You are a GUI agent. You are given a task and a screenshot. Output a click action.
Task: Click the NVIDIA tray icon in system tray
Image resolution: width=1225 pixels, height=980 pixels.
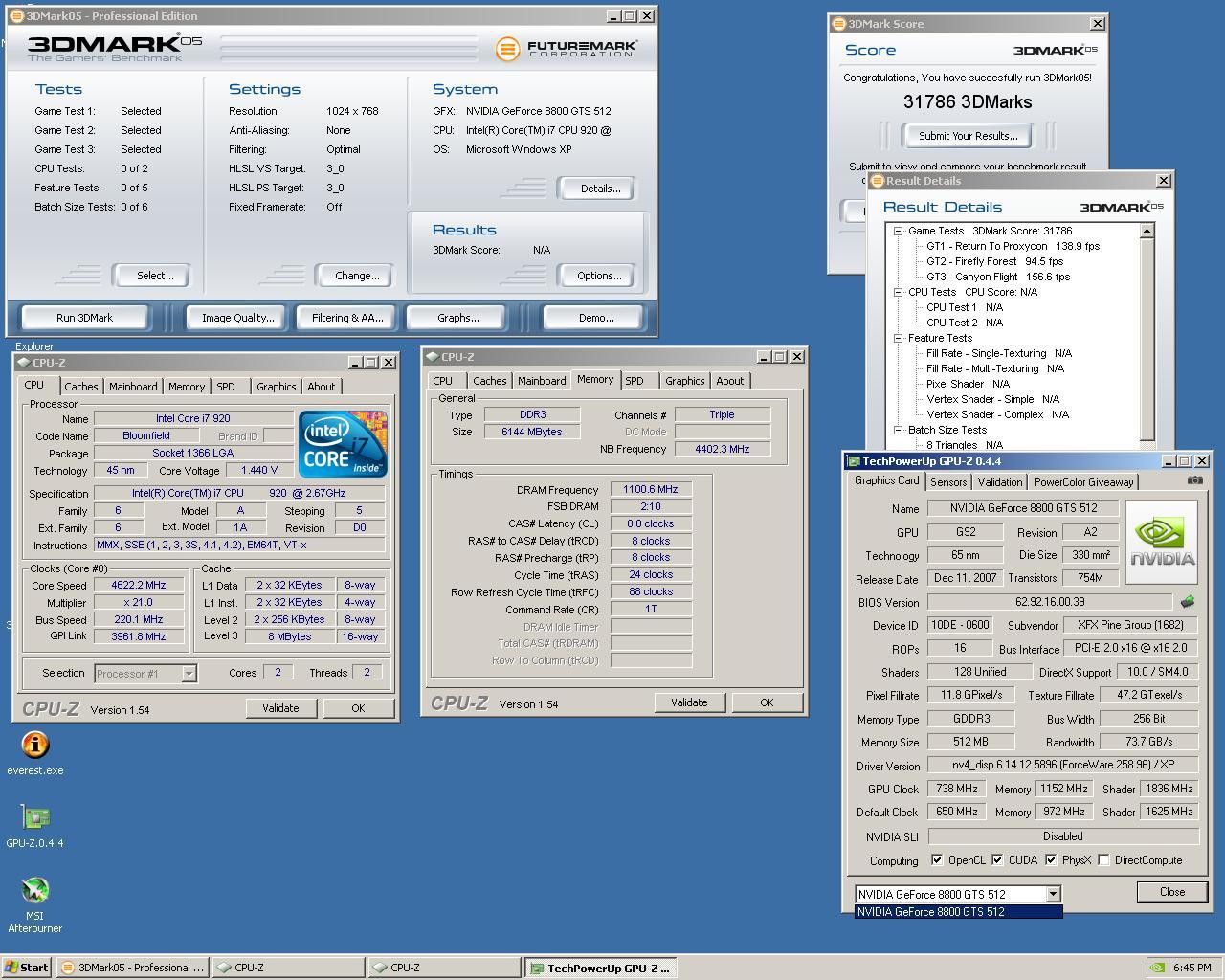[1157, 968]
